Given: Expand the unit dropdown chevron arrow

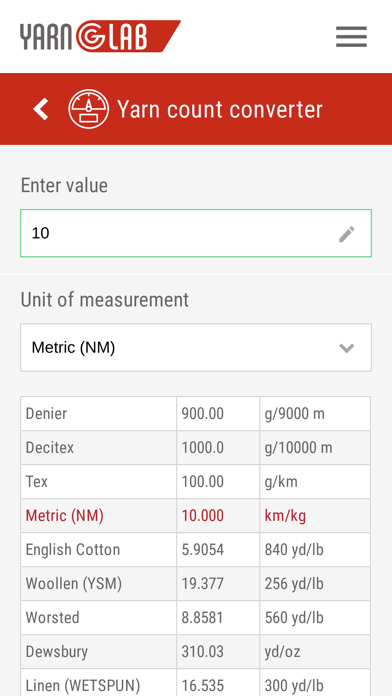Looking at the screenshot, I should (347, 348).
